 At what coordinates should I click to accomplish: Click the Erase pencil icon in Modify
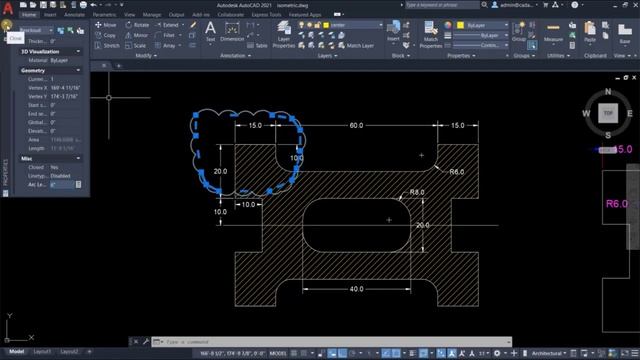[x=193, y=25]
